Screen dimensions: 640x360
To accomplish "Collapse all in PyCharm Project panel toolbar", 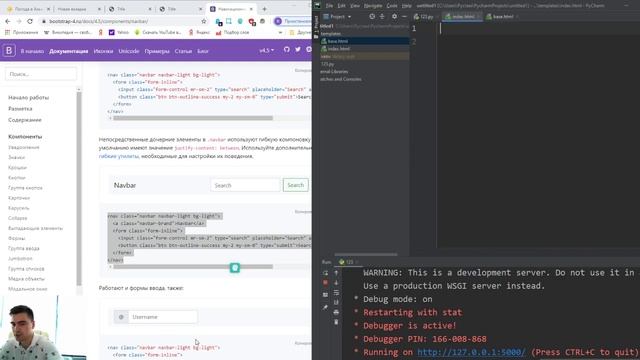I will [382, 16].
